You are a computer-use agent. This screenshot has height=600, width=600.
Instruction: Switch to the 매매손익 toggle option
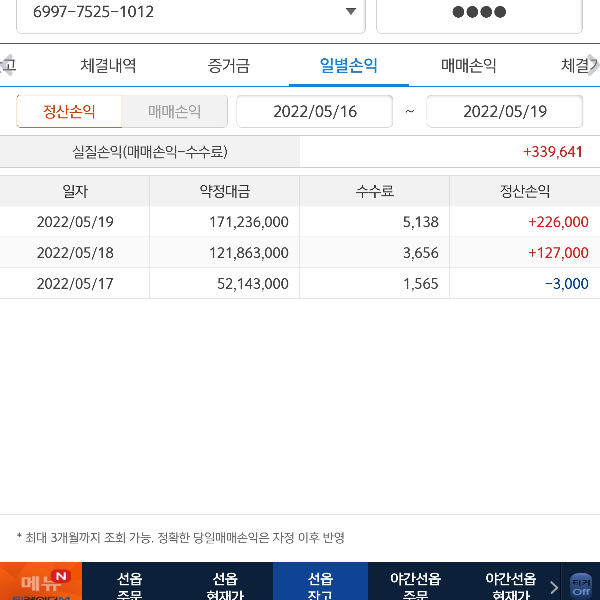174,111
